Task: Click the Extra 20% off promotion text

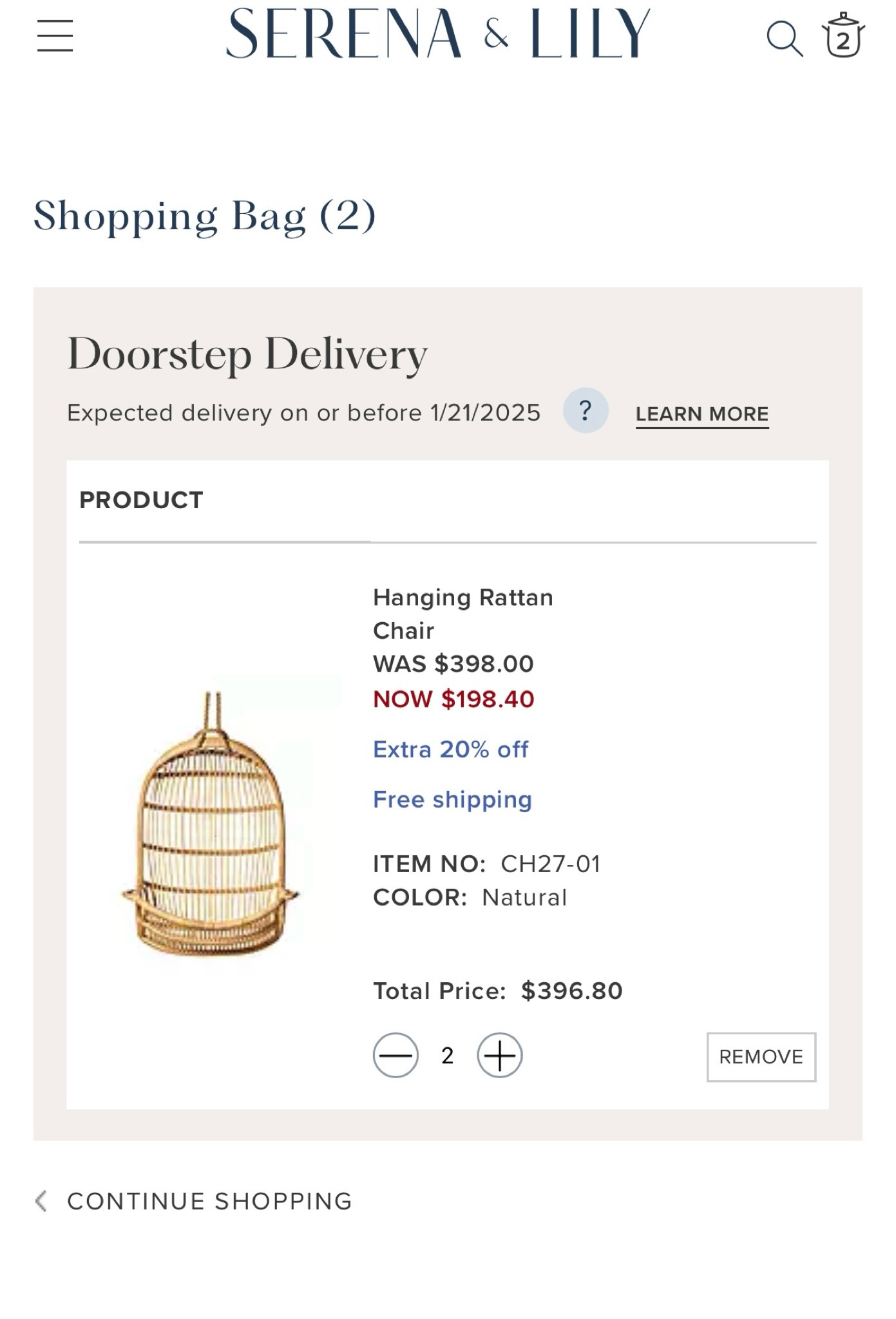Action: (450, 749)
